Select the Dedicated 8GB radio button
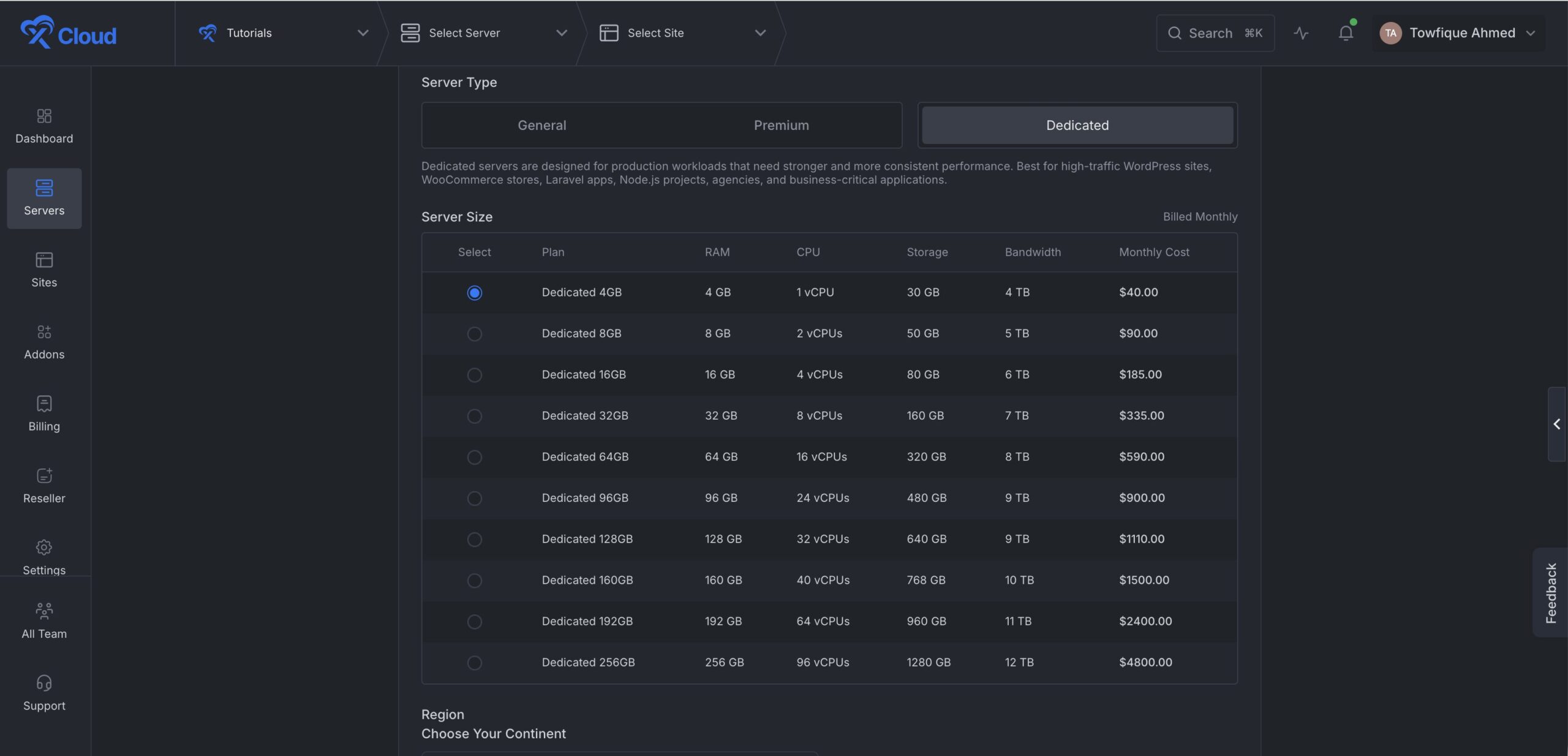Screen dimensions: 1568x756 tap(474, 334)
